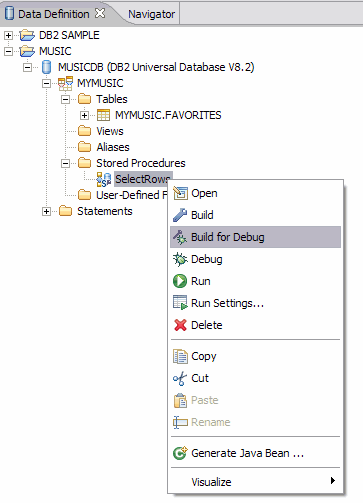This screenshot has width=363, height=503.
Task: Select the DB2 SAMPLE label
Action: pyautogui.click(x=69, y=35)
